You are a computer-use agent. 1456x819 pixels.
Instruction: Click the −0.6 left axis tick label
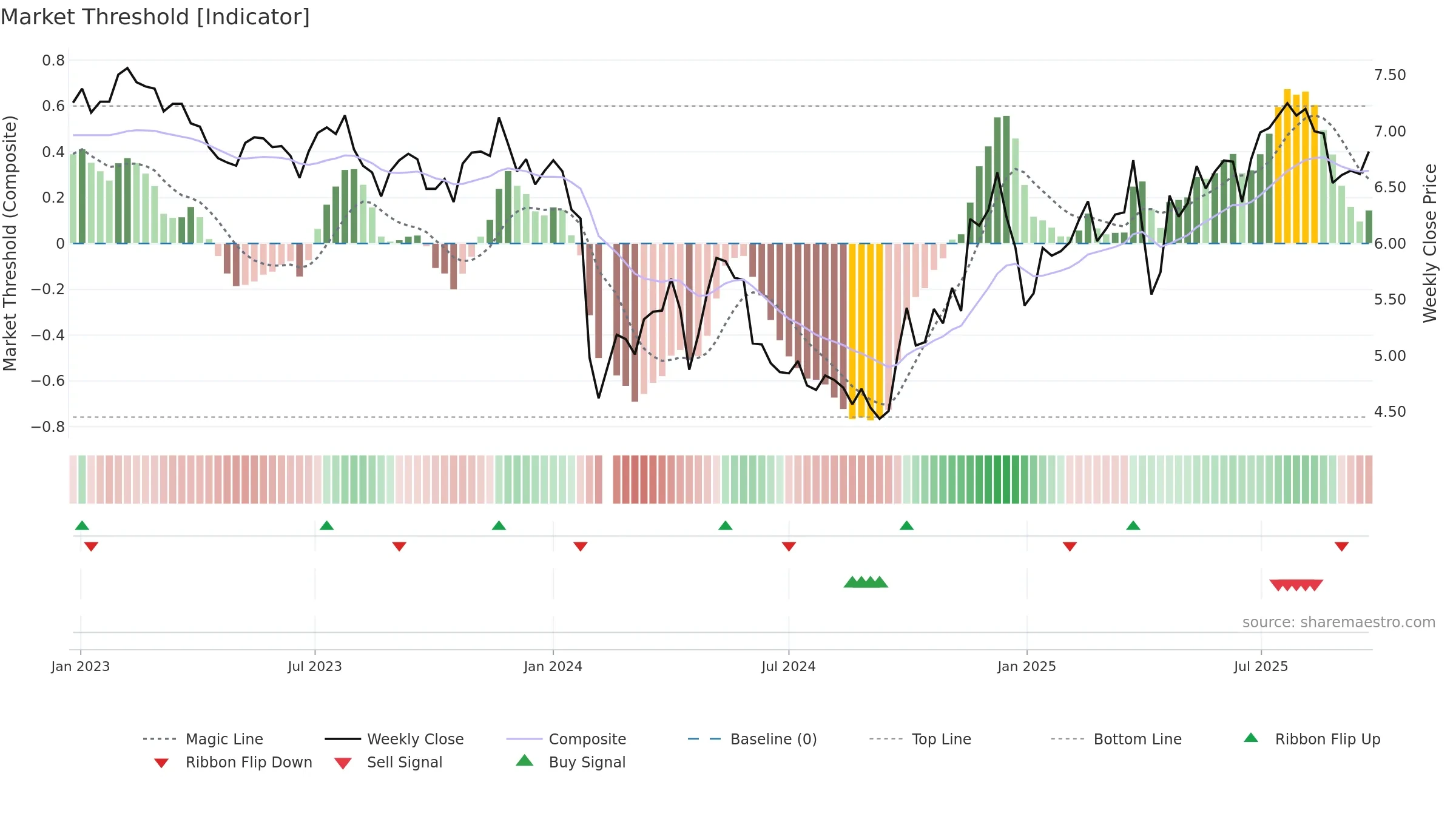[48, 381]
